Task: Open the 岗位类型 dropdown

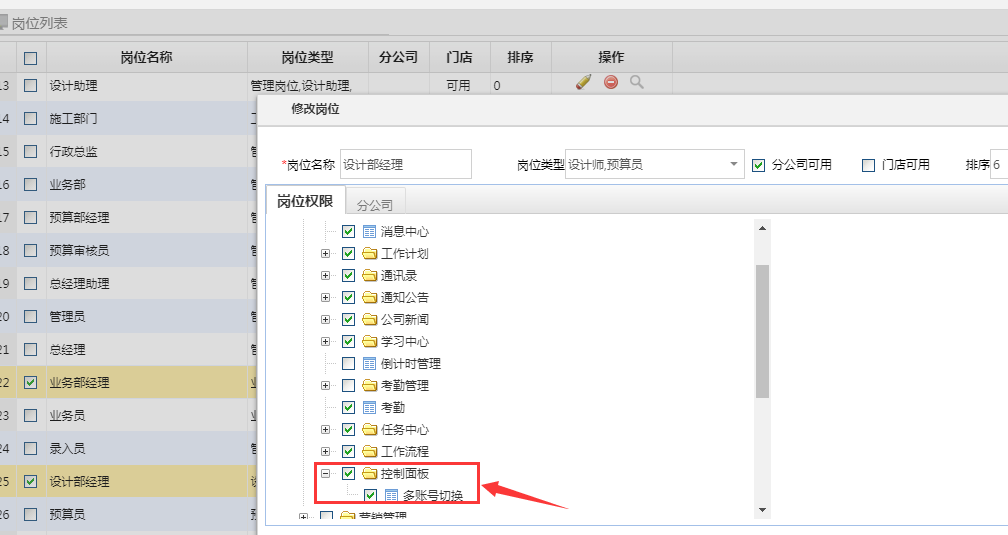Action: [734, 164]
